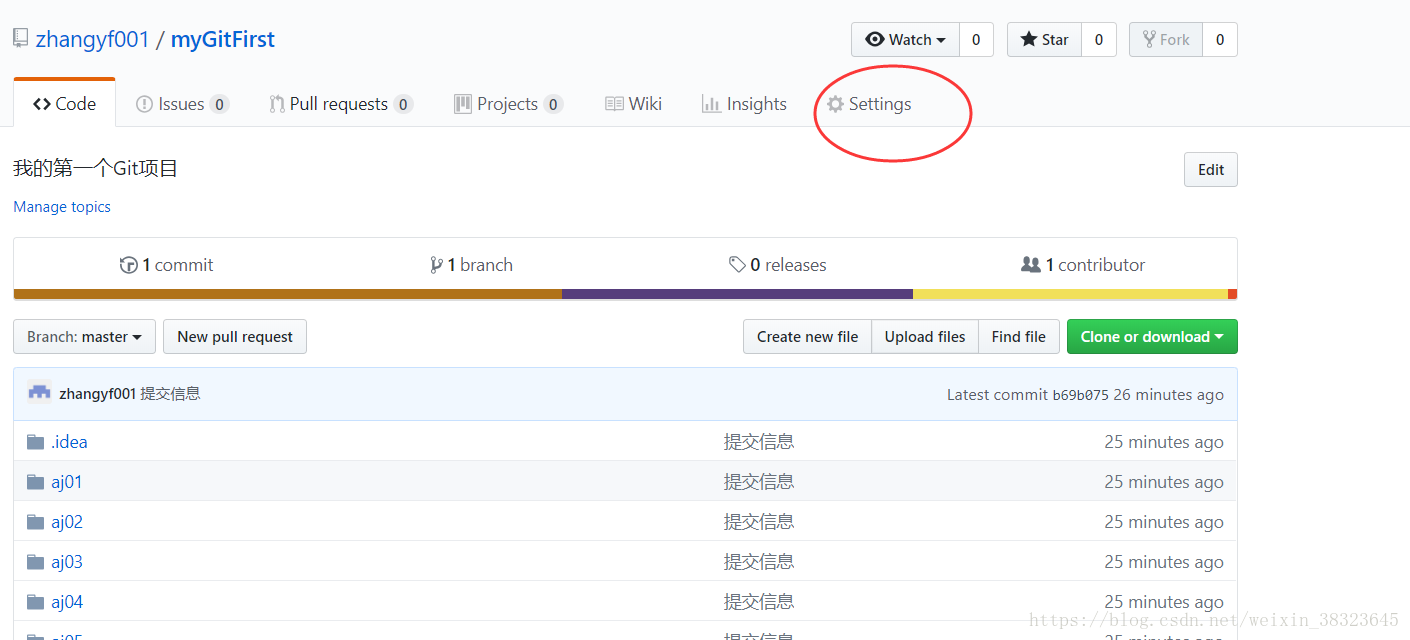Click the Settings gear icon
The image size is (1410, 640).
(835, 104)
